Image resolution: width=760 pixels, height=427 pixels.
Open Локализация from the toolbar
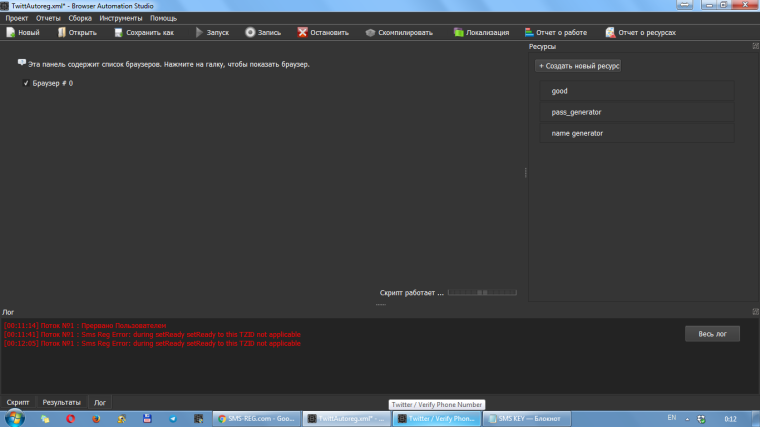pos(459,32)
